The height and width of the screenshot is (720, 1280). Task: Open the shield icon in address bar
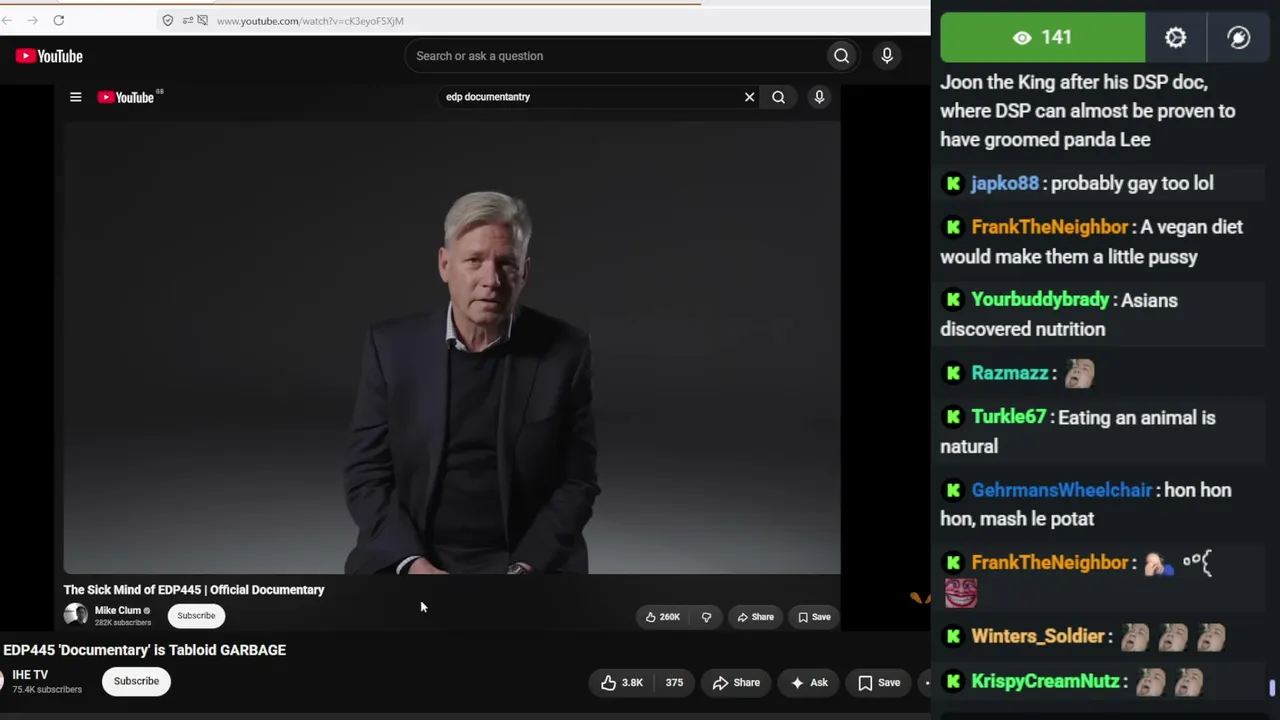pyautogui.click(x=167, y=20)
